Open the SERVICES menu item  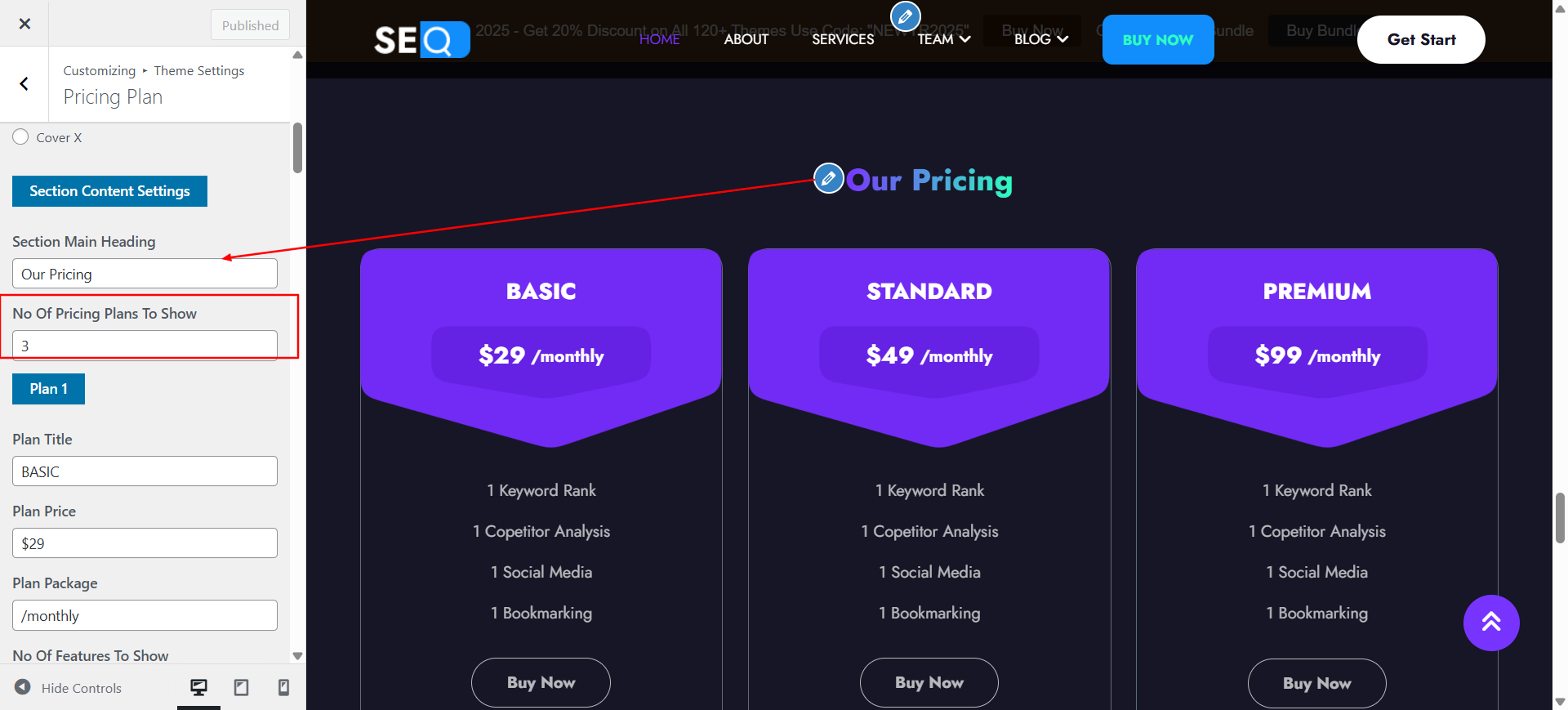point(843,39)
